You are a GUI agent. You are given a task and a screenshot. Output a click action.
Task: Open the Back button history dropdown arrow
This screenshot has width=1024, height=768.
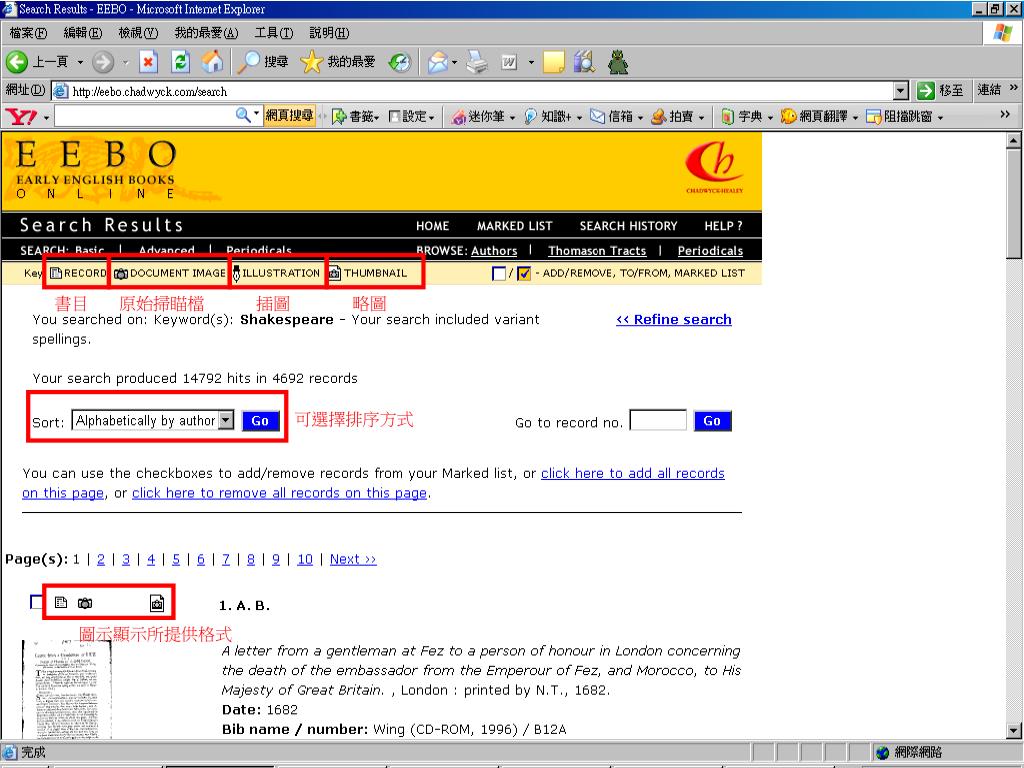[x=80, y=63]
